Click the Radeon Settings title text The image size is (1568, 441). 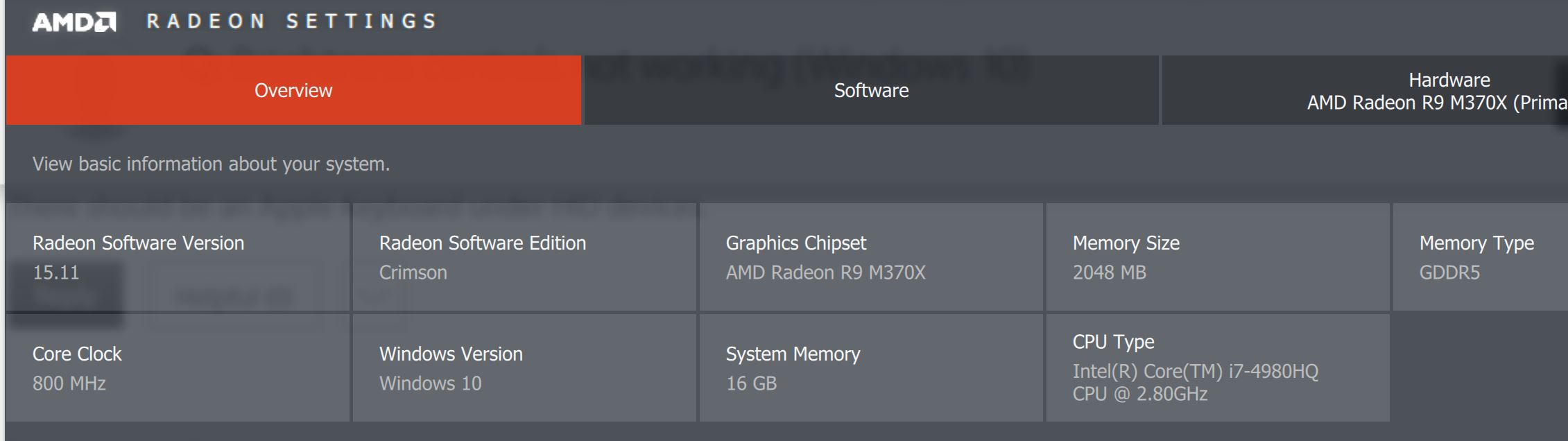pyautogui.click(x=291, y=21)
